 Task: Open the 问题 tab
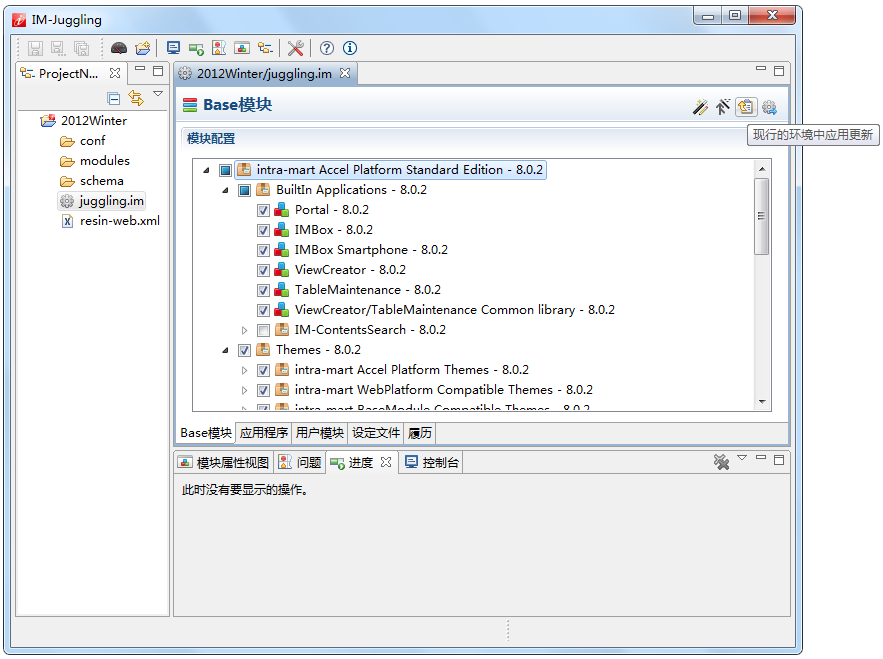tap(300, 462)
